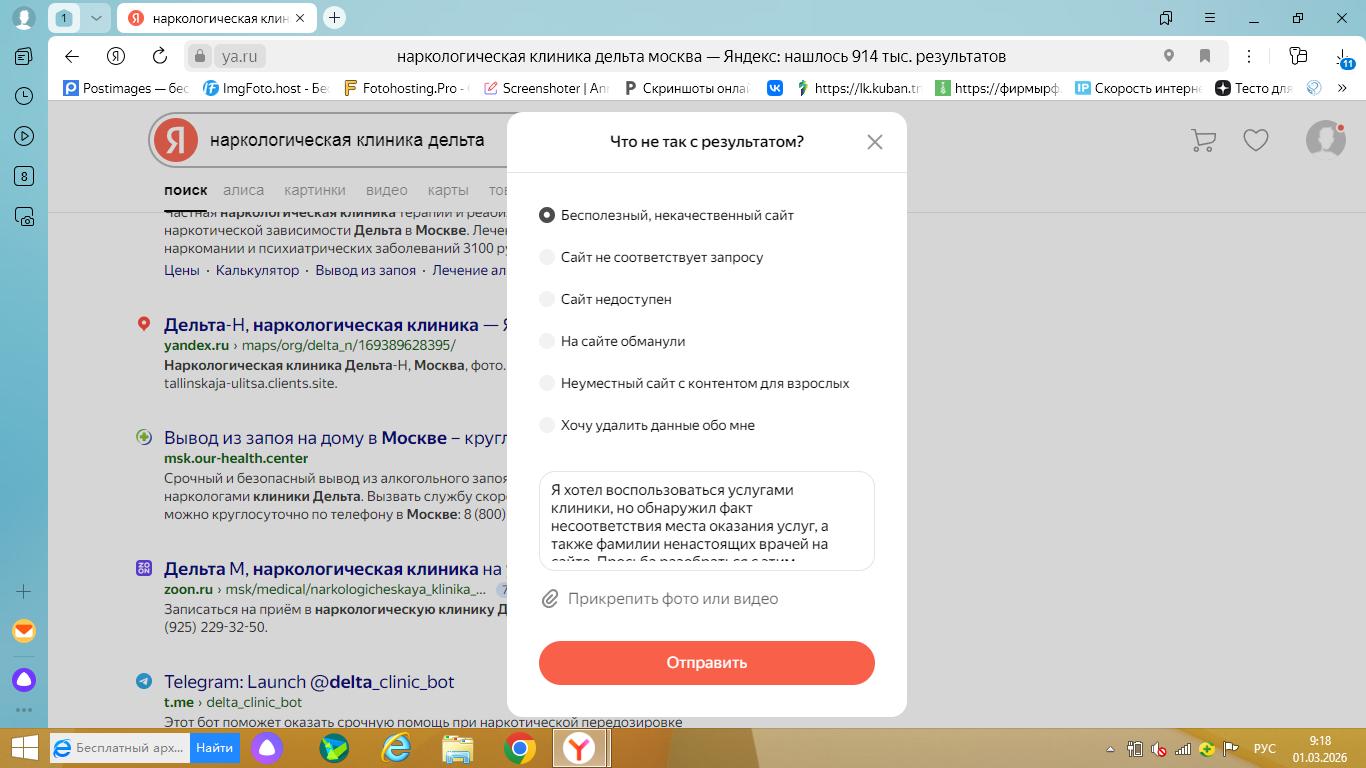Select 'На сайте обманули' option
The image size is (1366, 768).
(x=612, y=341)
